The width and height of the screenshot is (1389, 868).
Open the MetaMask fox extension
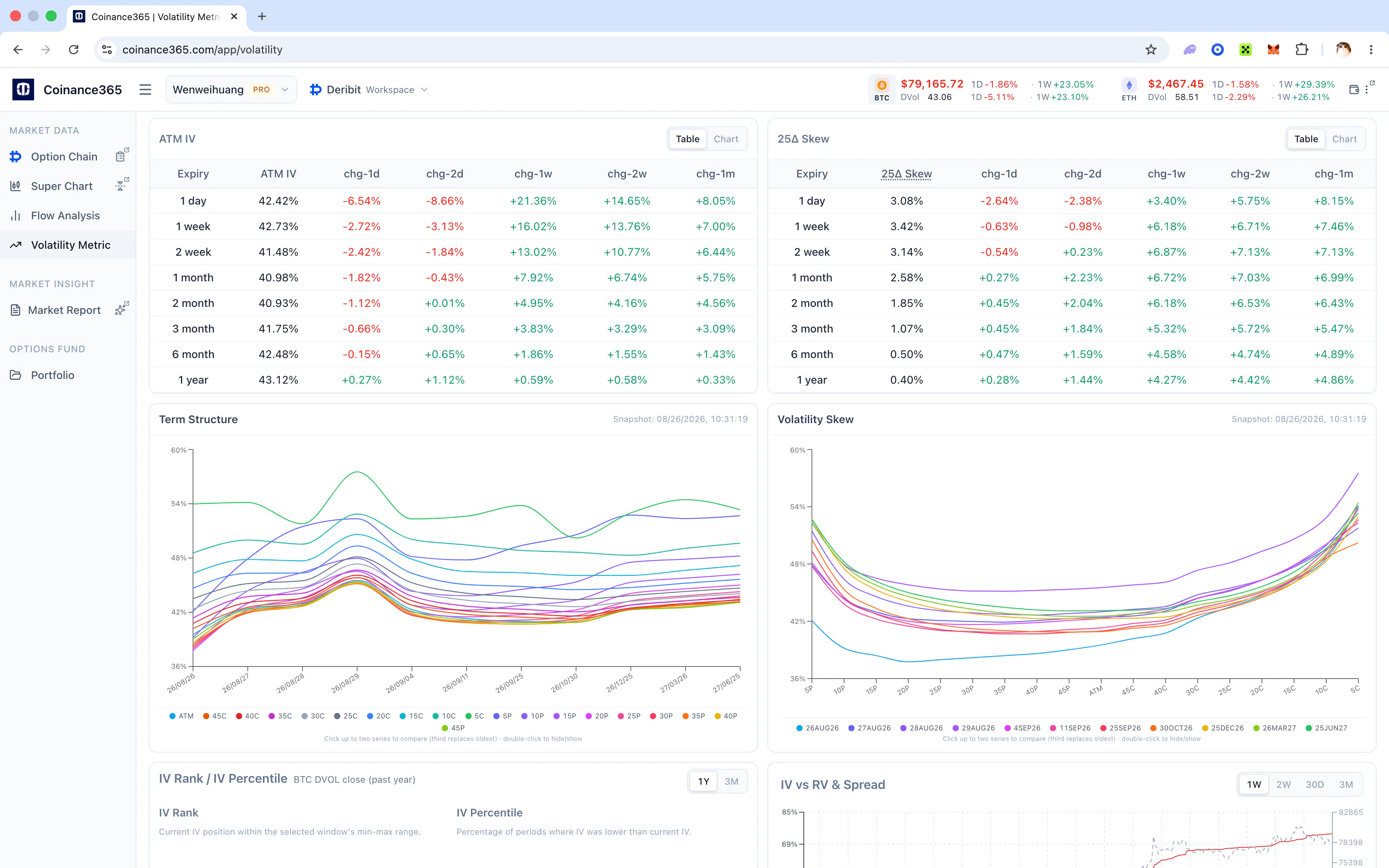pyautogui.click(x=1273, y=49)
